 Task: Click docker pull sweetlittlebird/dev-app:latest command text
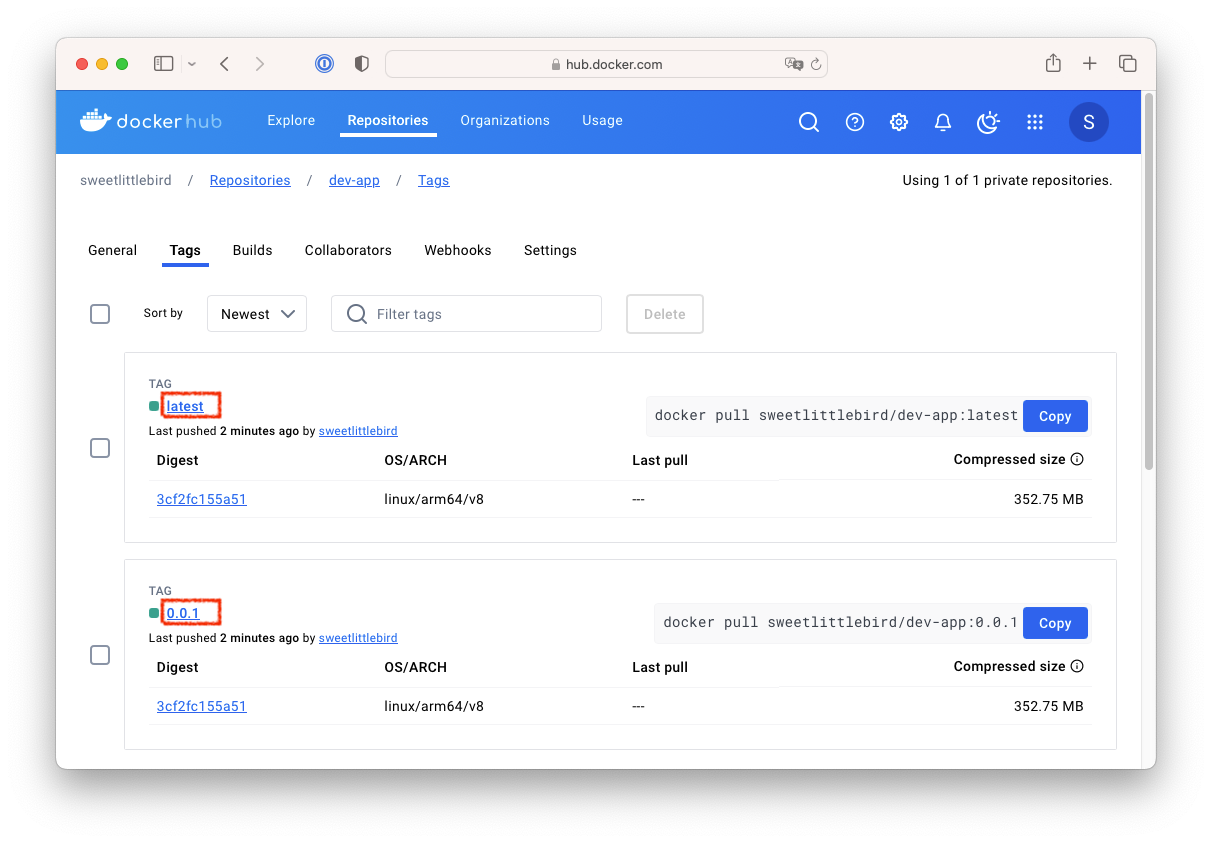836,416
